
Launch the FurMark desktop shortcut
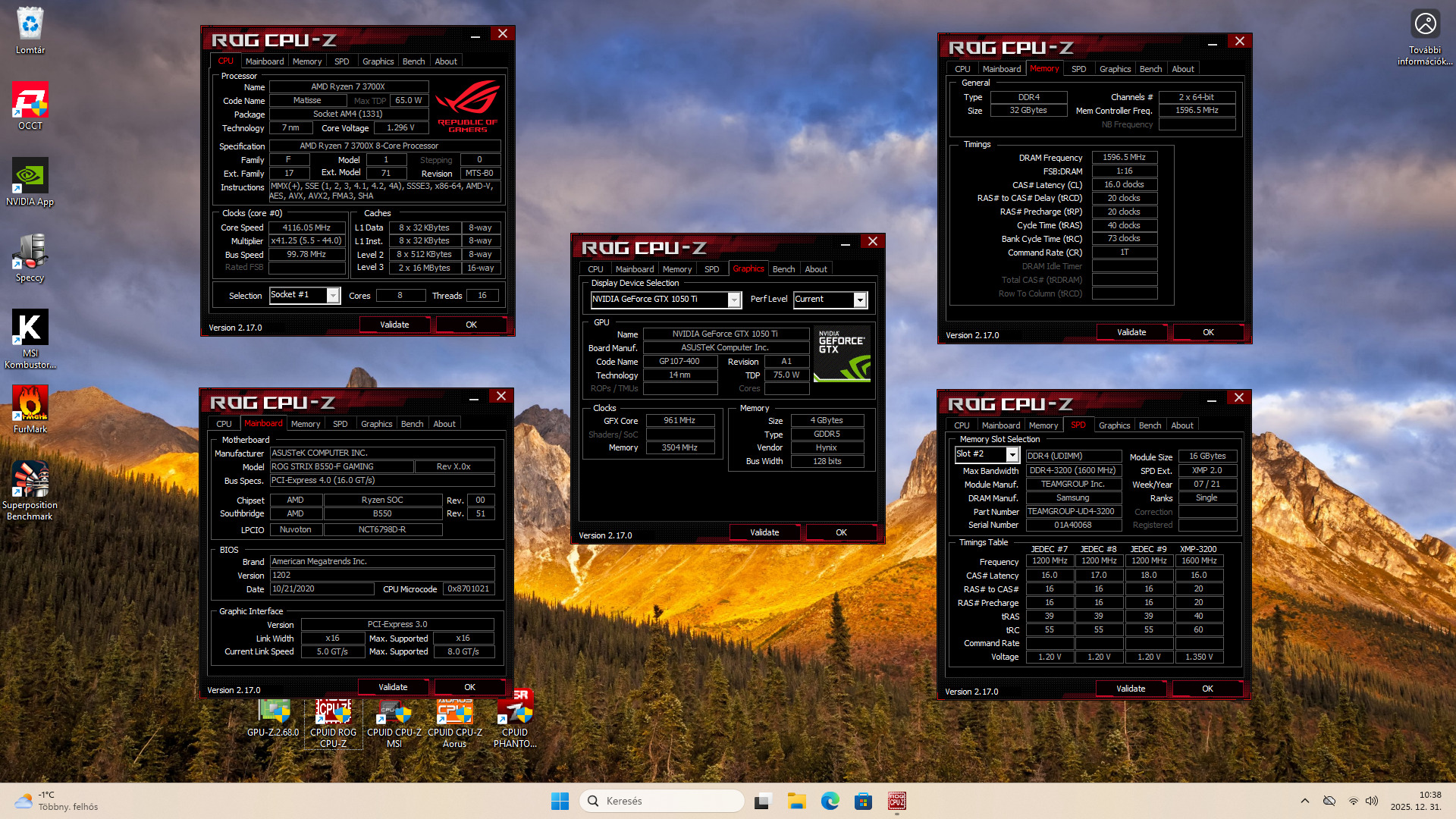pyautogui.click(x=30, y=405)
